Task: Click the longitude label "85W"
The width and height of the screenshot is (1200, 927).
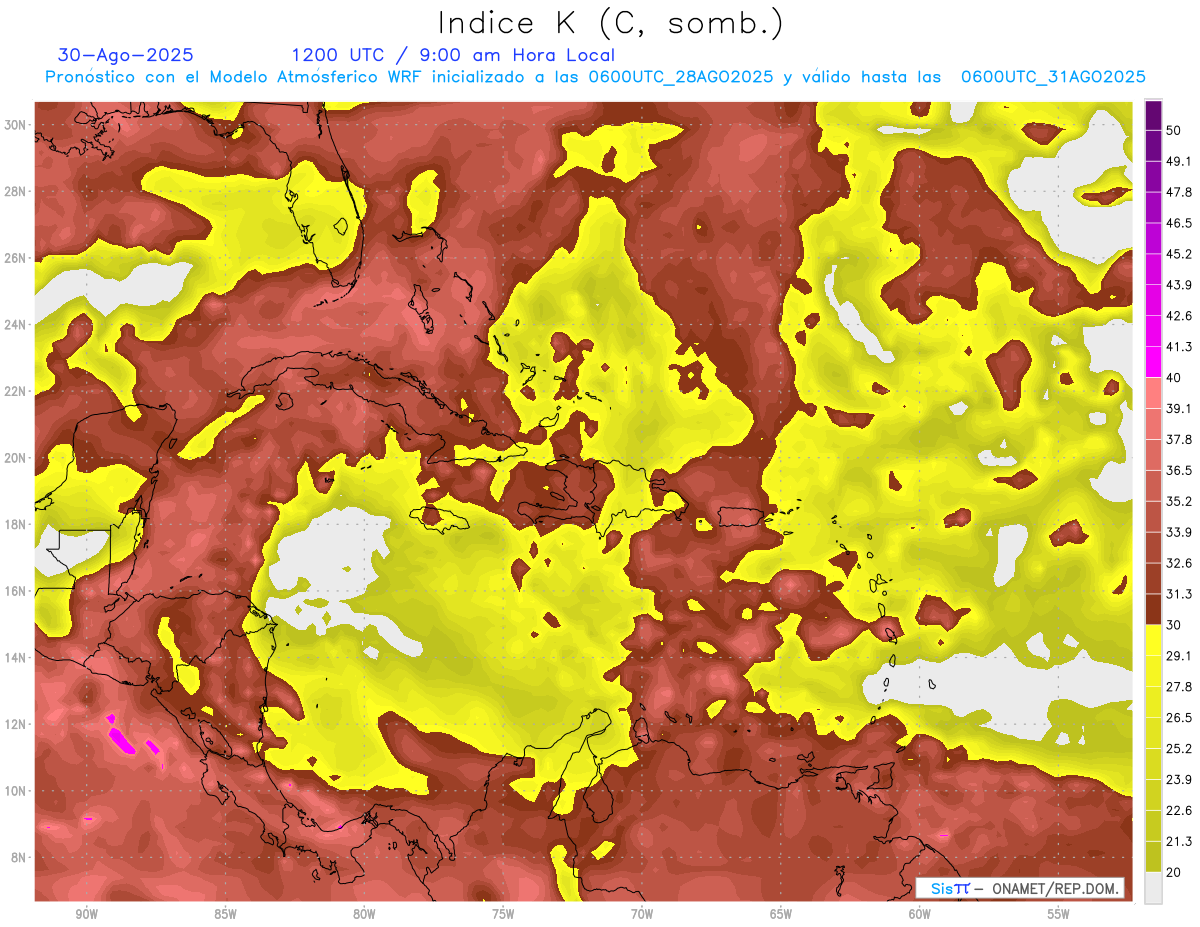Action: [x=225, y=914]
